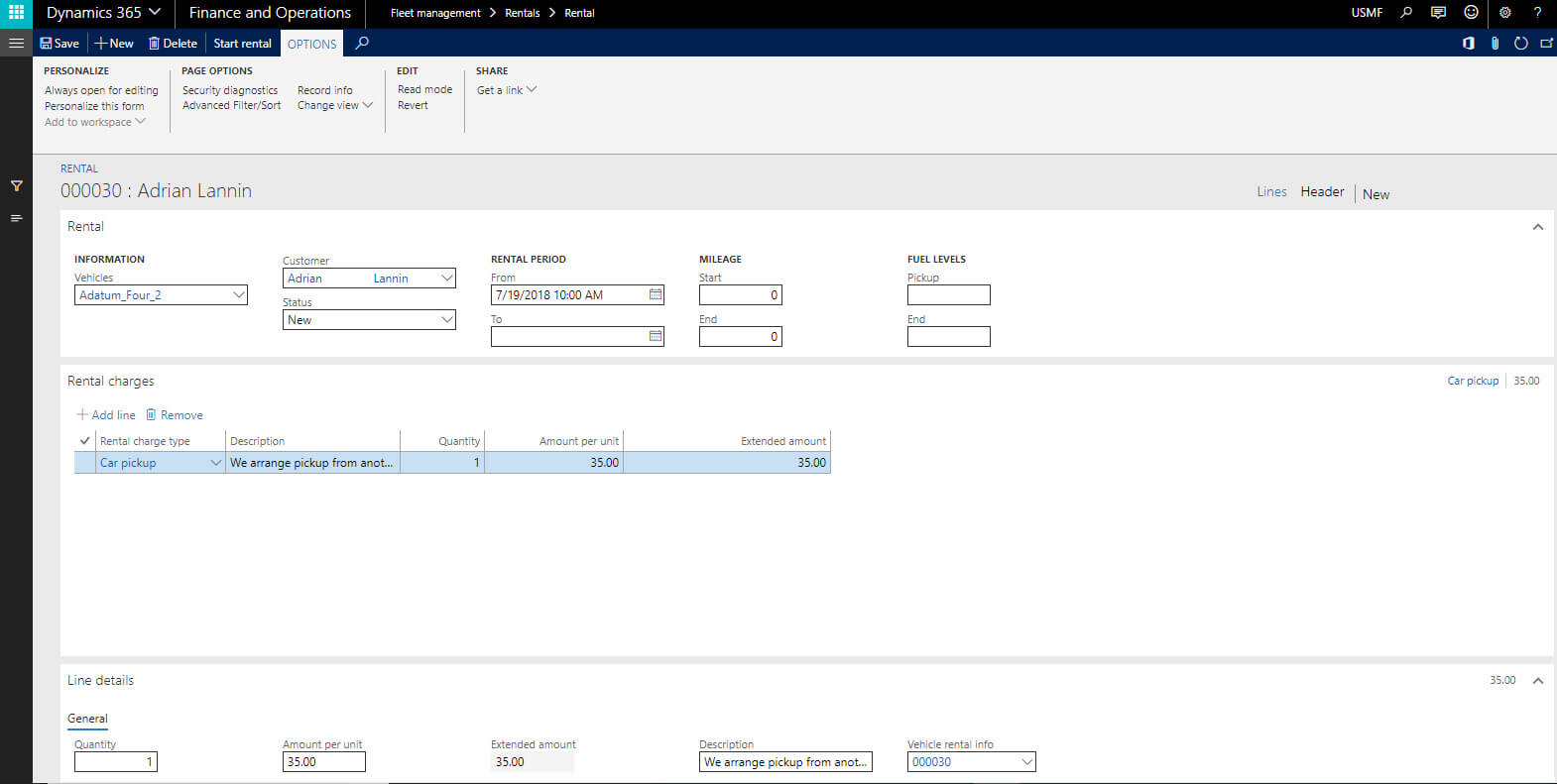Click the Mileage End field
The image size is (1557, 784).
[x=741, y=336]
